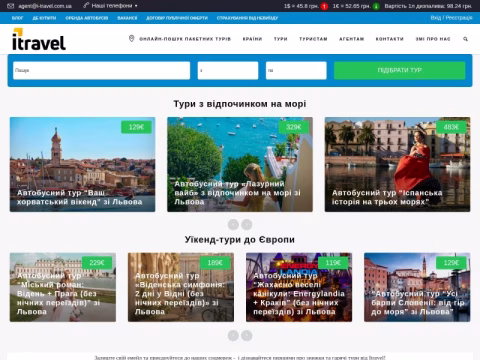The image size is (480, 360).
Task: Open Страхування від невиїзду link
Action: (247, 18)
